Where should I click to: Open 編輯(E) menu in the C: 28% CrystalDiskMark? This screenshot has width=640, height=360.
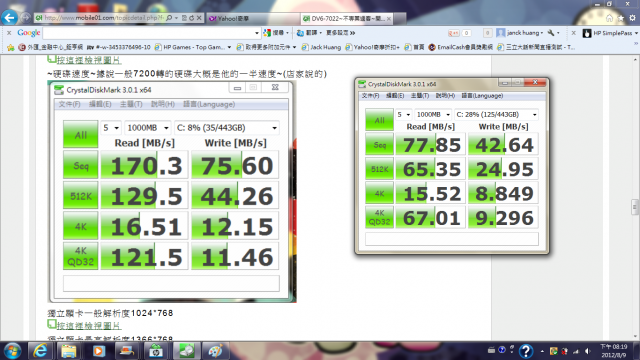[x=395, y=96]
